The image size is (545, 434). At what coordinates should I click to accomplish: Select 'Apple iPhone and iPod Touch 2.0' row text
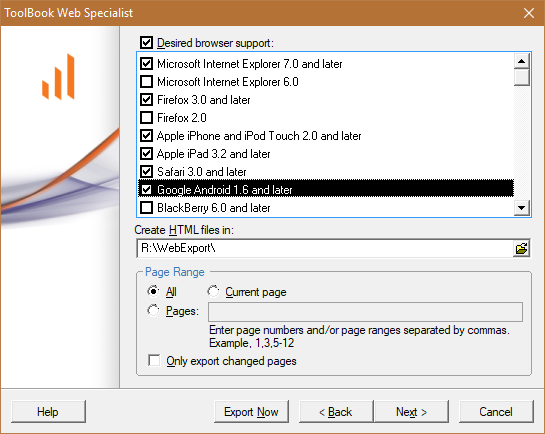(x=259, y=136)
